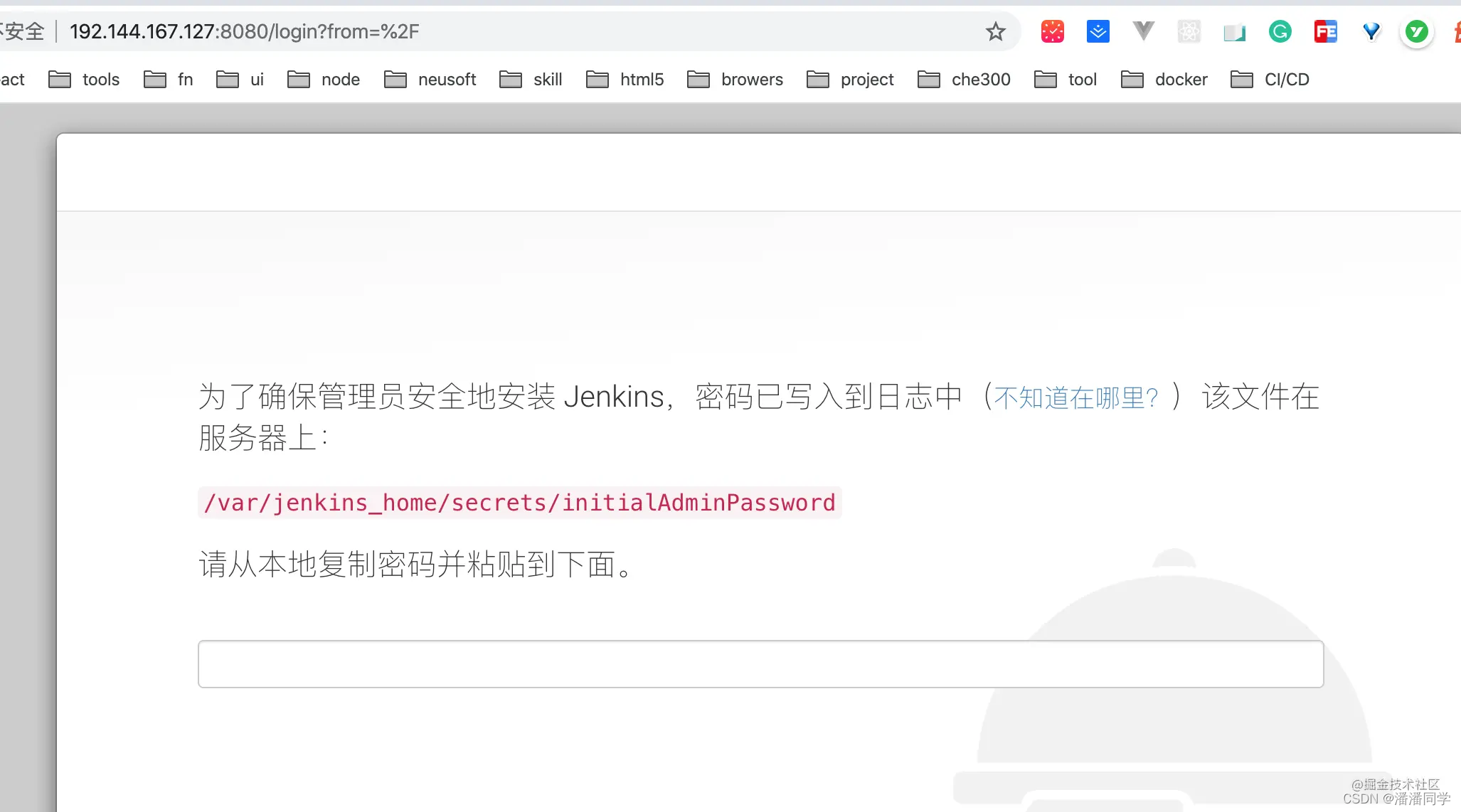Open the CI/CD bookmark folder
The height and width of the screenshot is (812, 1461).
(1270, 80)
